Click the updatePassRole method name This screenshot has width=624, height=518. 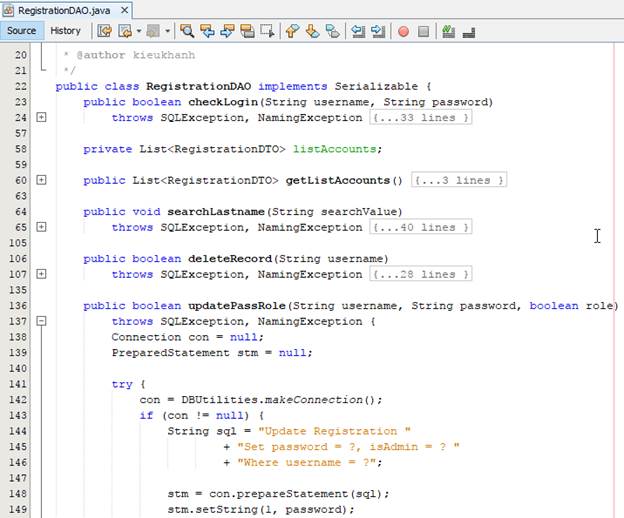click(237, 306)
